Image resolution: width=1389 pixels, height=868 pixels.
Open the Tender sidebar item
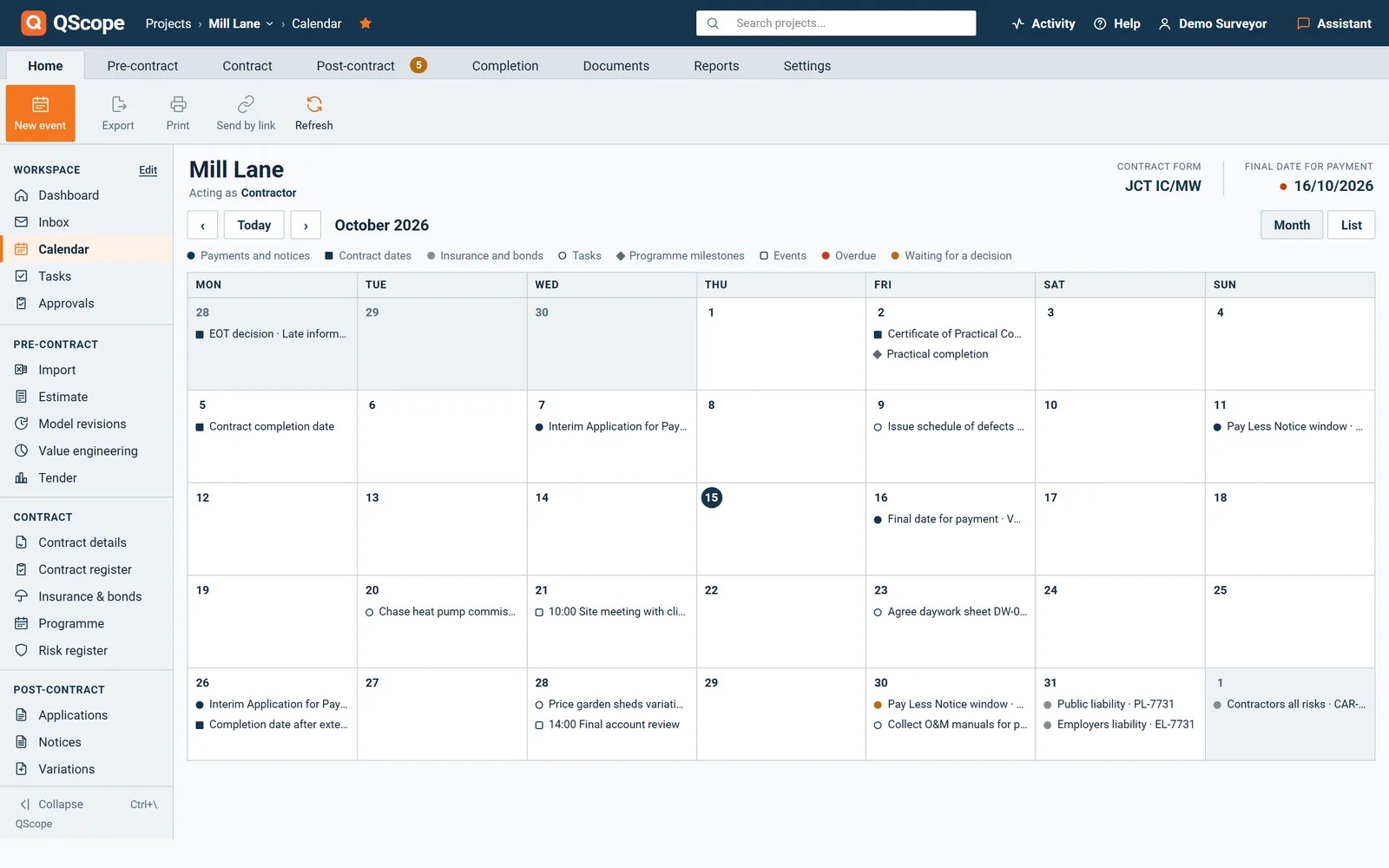click(x=86, y=477)
